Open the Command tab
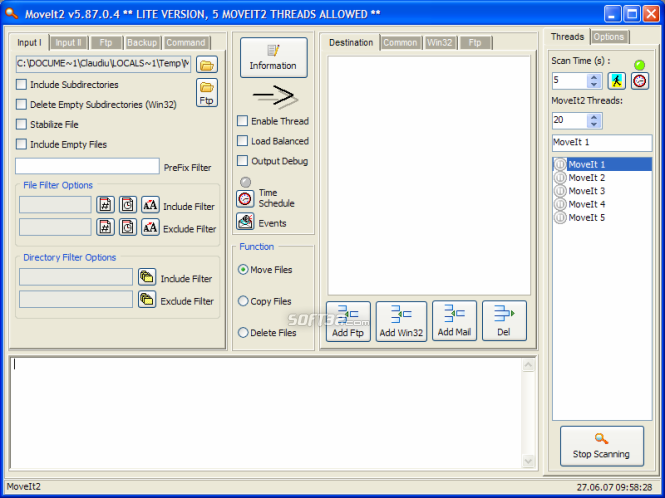Viewport: 665px width, 498px height. pyautogui.click(x=186, y=43)
